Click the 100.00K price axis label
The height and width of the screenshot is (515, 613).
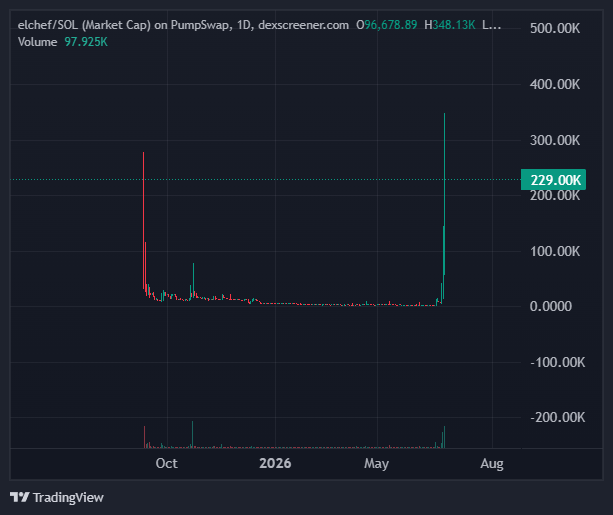[x=555, y=251]
